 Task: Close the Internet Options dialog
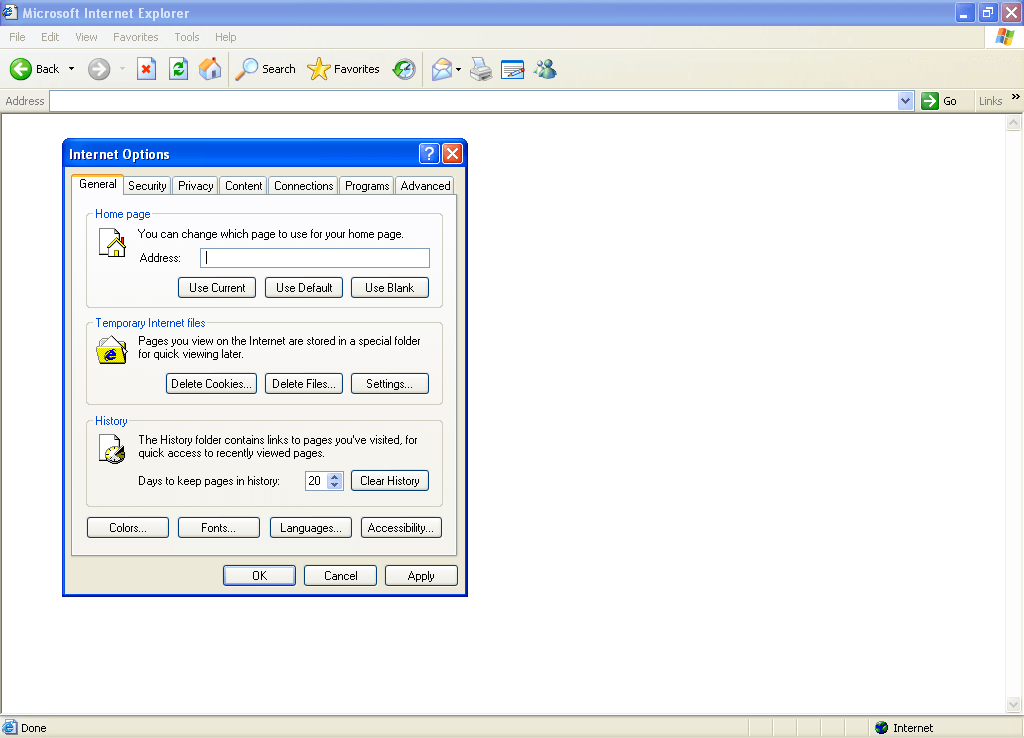[452, 153]
